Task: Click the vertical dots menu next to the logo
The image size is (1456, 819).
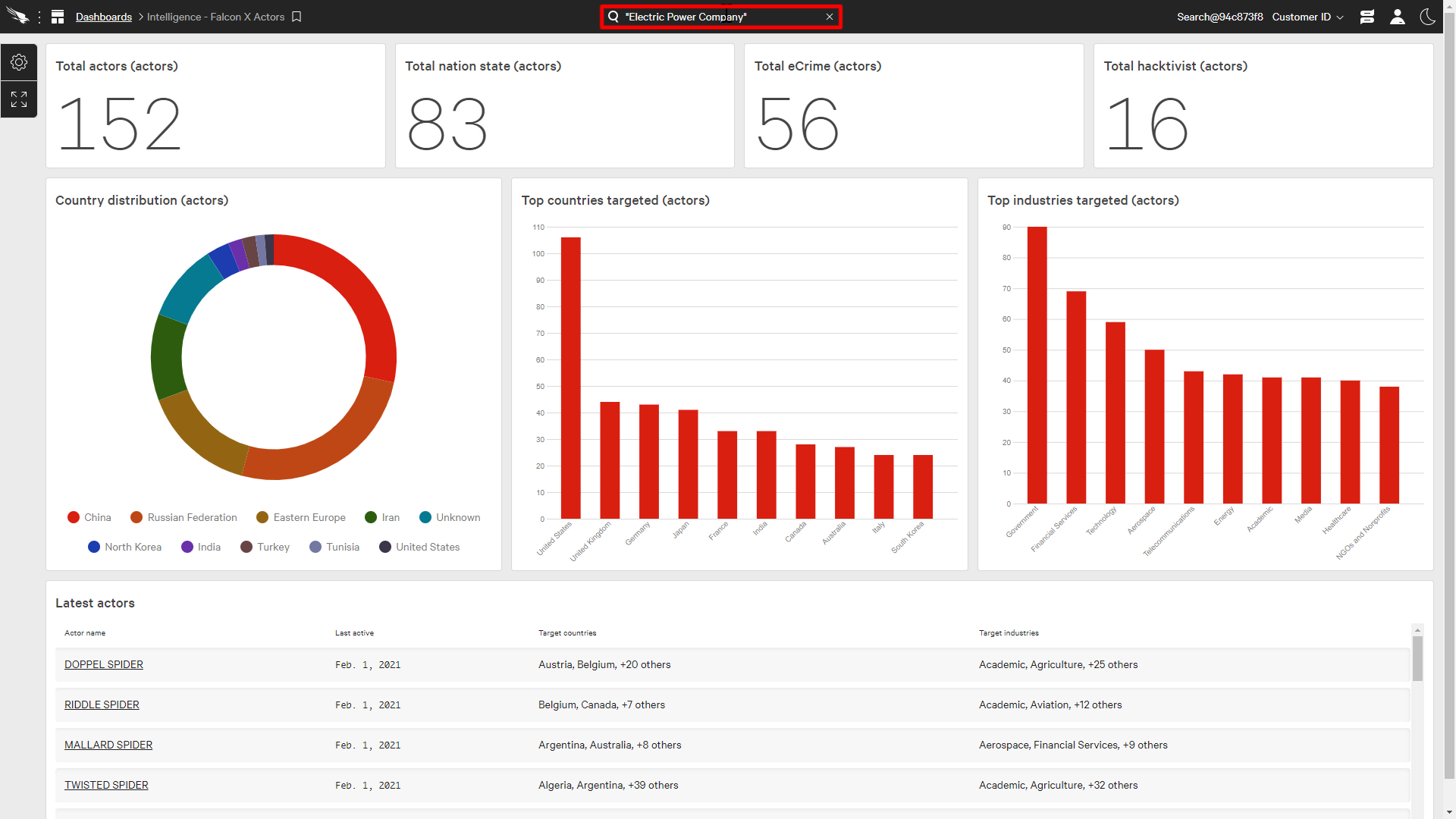Action: pyautogui.click(x=39, y=16)
